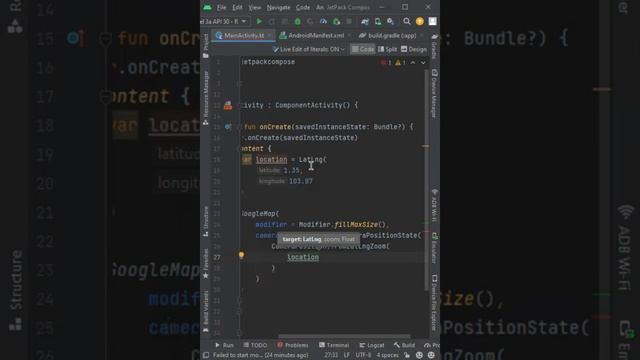
Task: Click the Search Everywhere magnifier icon
Action: 407,21
